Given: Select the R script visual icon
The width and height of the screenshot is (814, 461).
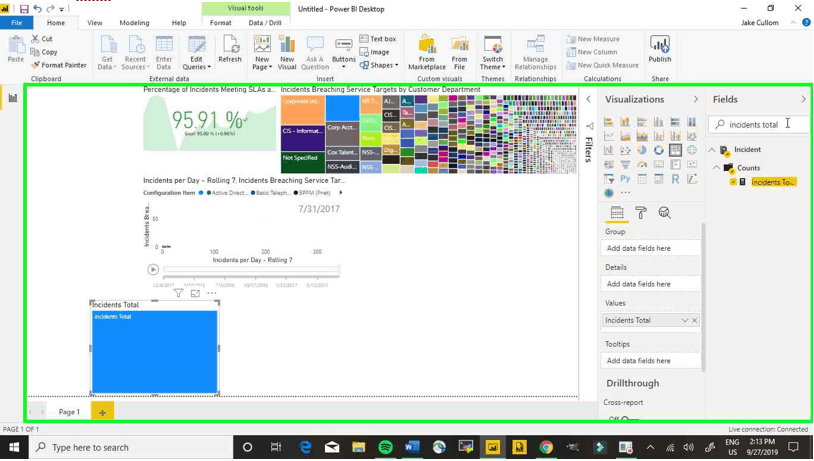Looking at the screenshot, I should pyautogui.click(x=675, y=179).
